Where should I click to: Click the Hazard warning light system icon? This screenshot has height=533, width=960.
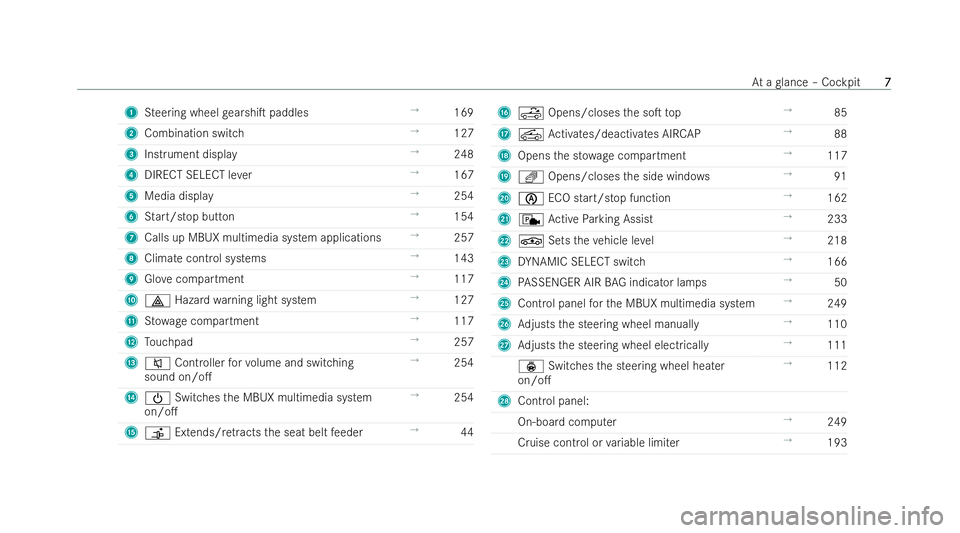tap(157, 300)
